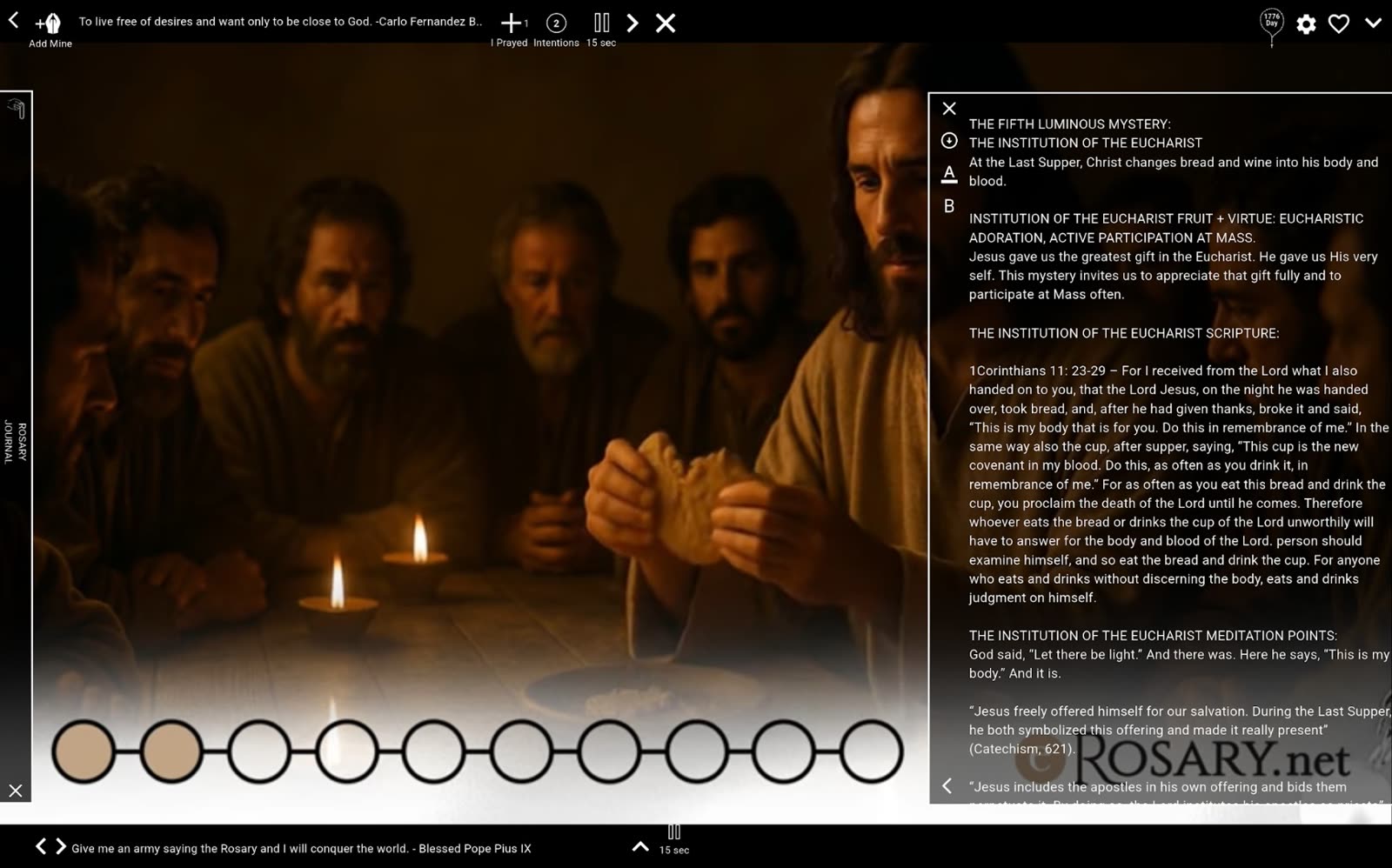Expand the top-right chevron menu
Image resolution: width=1392 pixels, height=868 pixels.
(1373, 23)
